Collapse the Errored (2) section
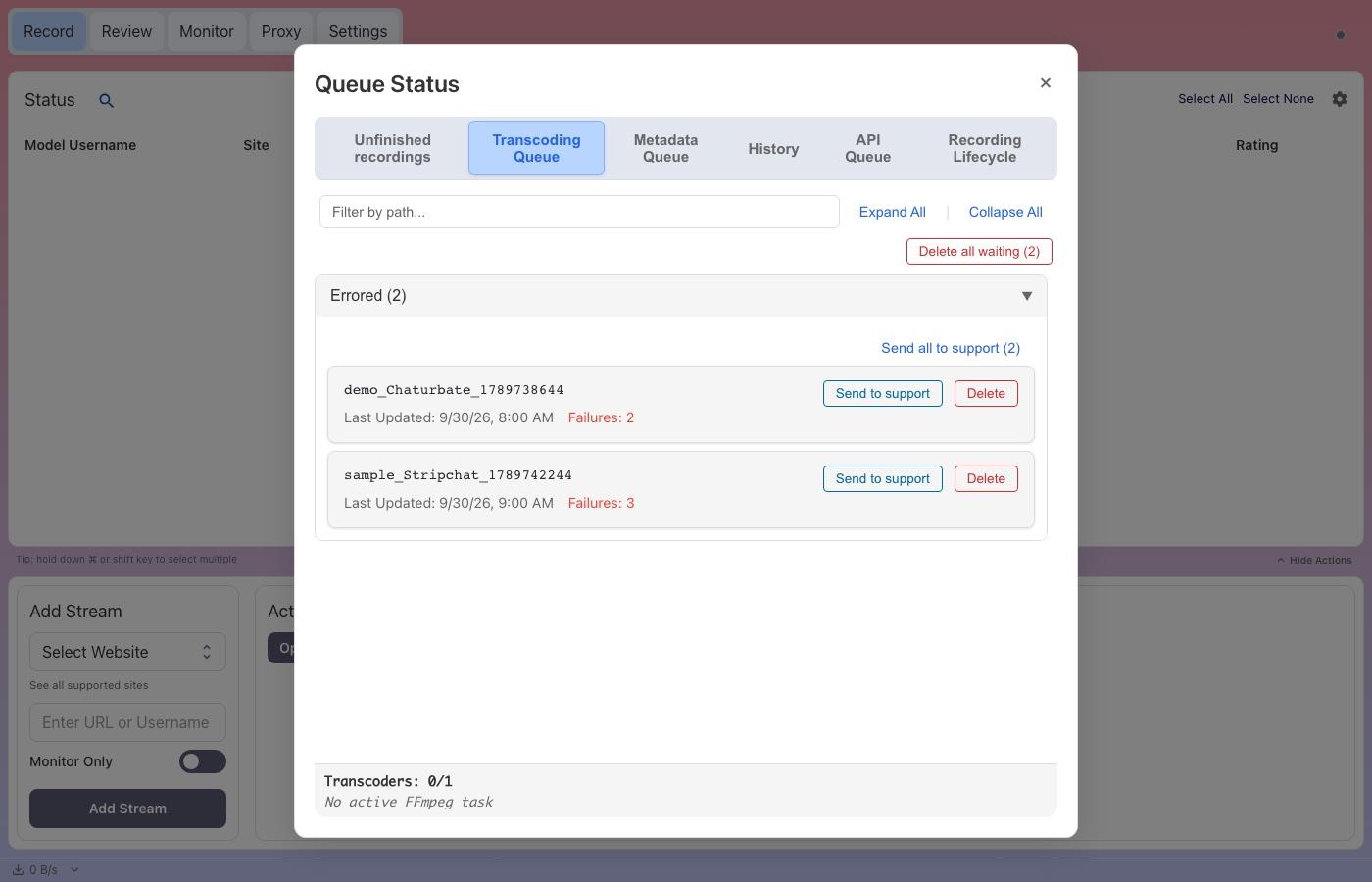The height and width of the screenshot is (882, 1372). [1027, 296]
